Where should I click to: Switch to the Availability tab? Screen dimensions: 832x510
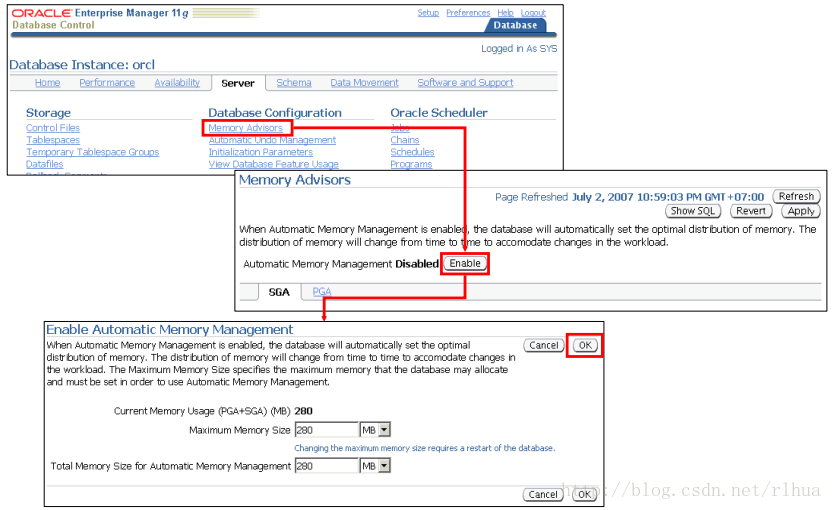pos(177,83)
